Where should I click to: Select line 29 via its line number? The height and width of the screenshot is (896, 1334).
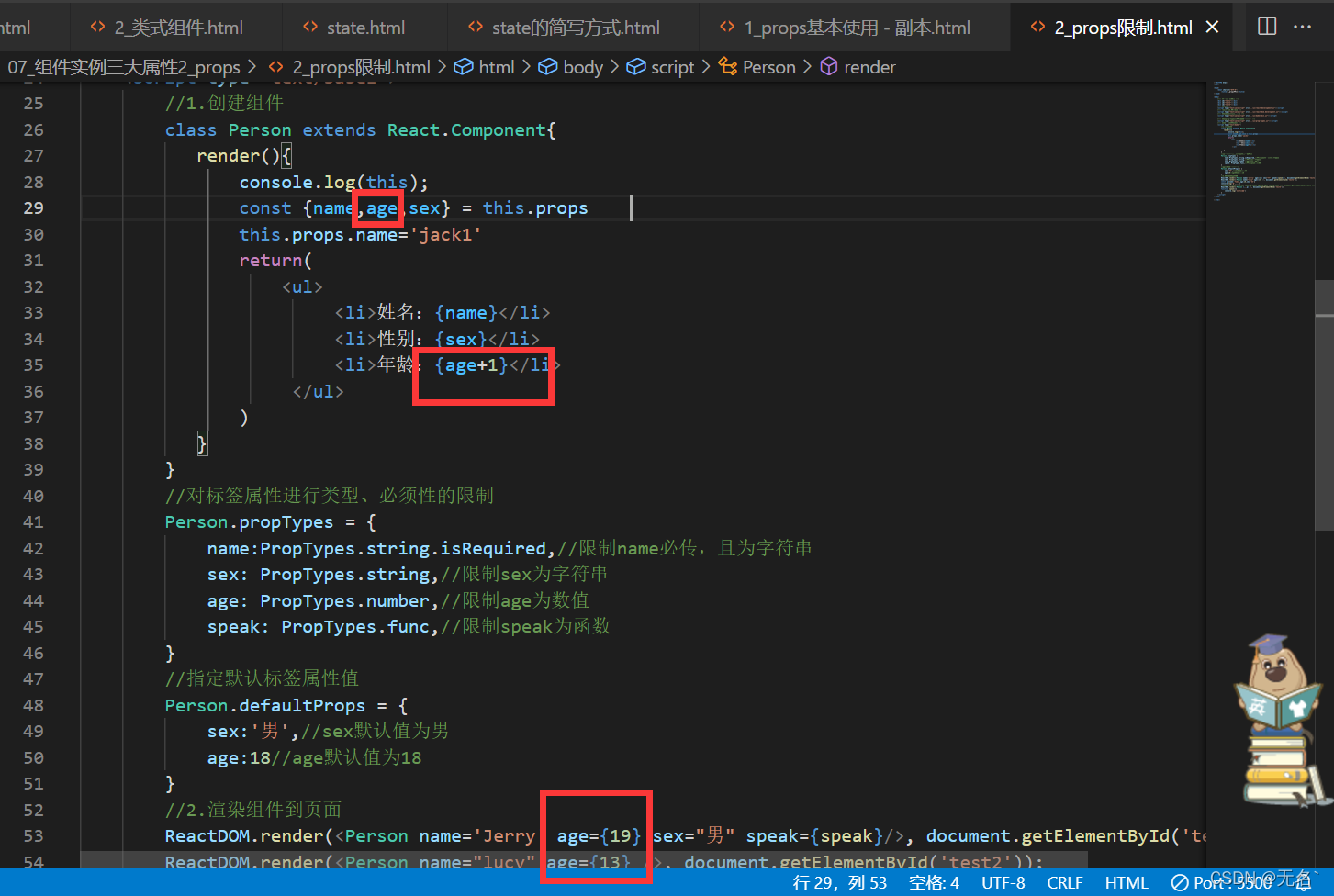point(34,208)
